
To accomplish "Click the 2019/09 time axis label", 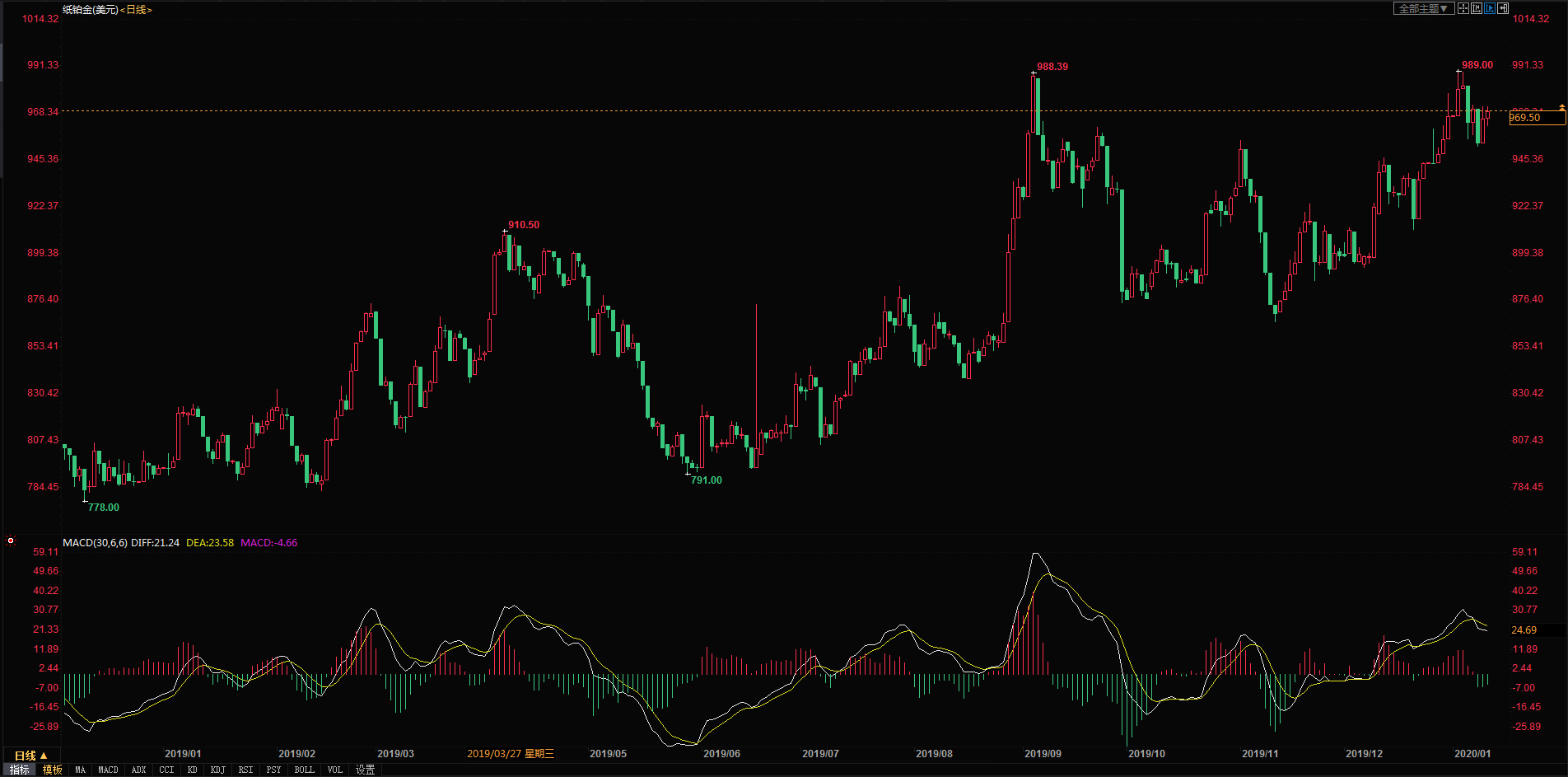I will tap(1043, 754).
